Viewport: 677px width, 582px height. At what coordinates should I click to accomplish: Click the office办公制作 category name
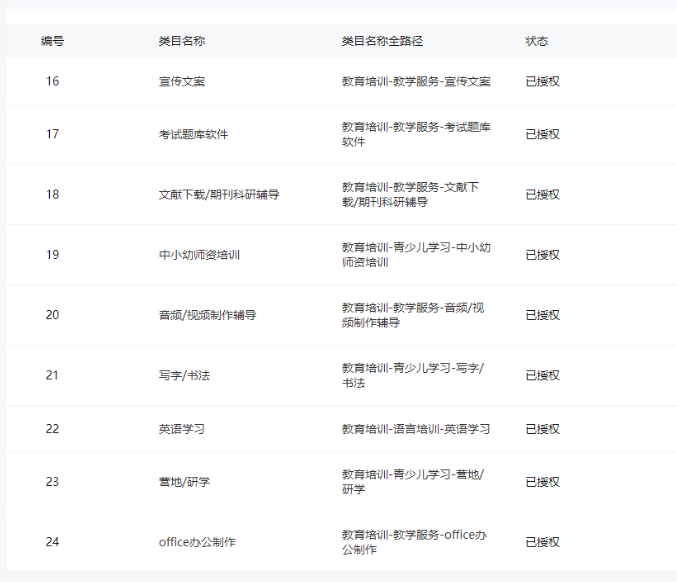pyautogui.click(x=197, y=542)
